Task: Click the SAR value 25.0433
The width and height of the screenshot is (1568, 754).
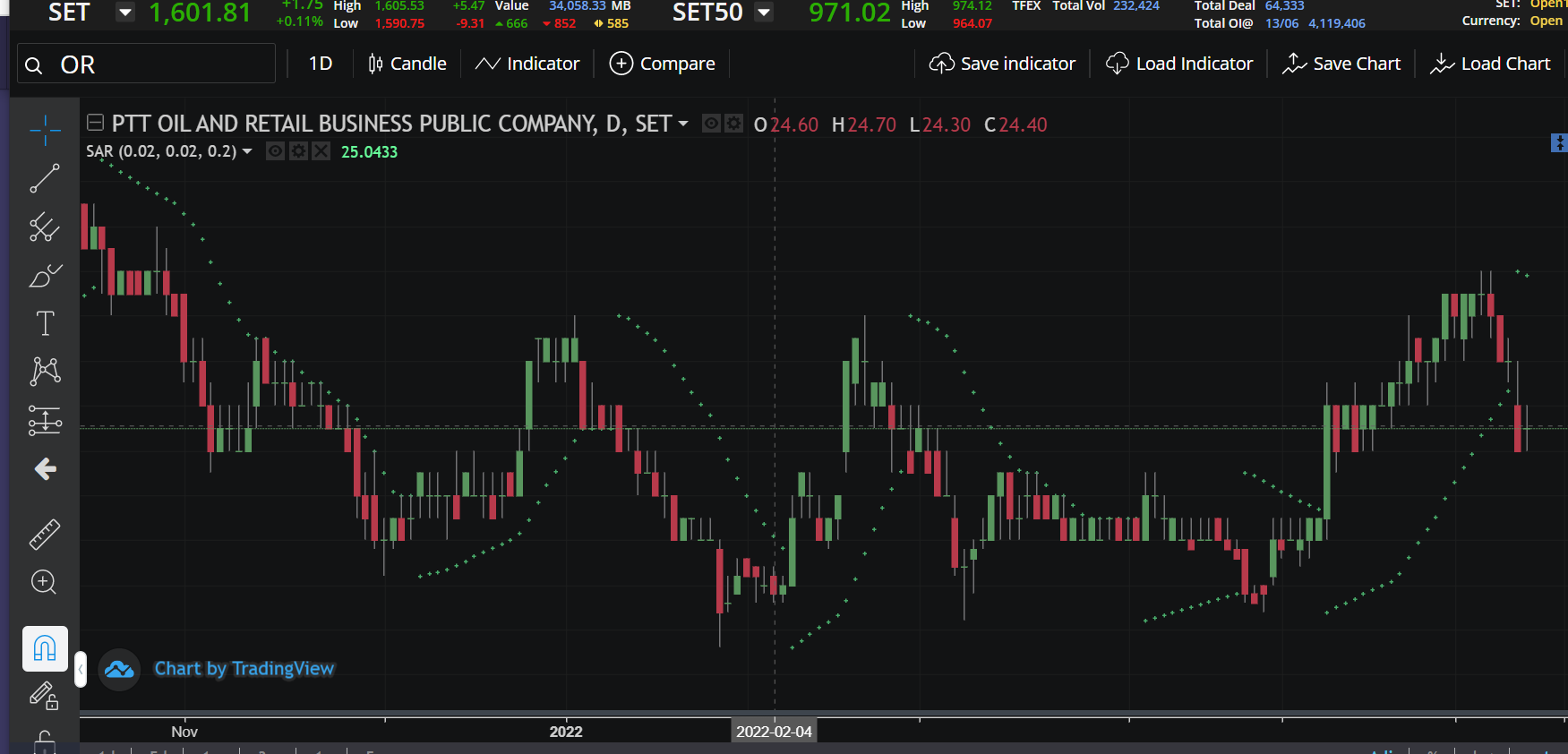Action: pyautogui.click(x=369, y=152)
